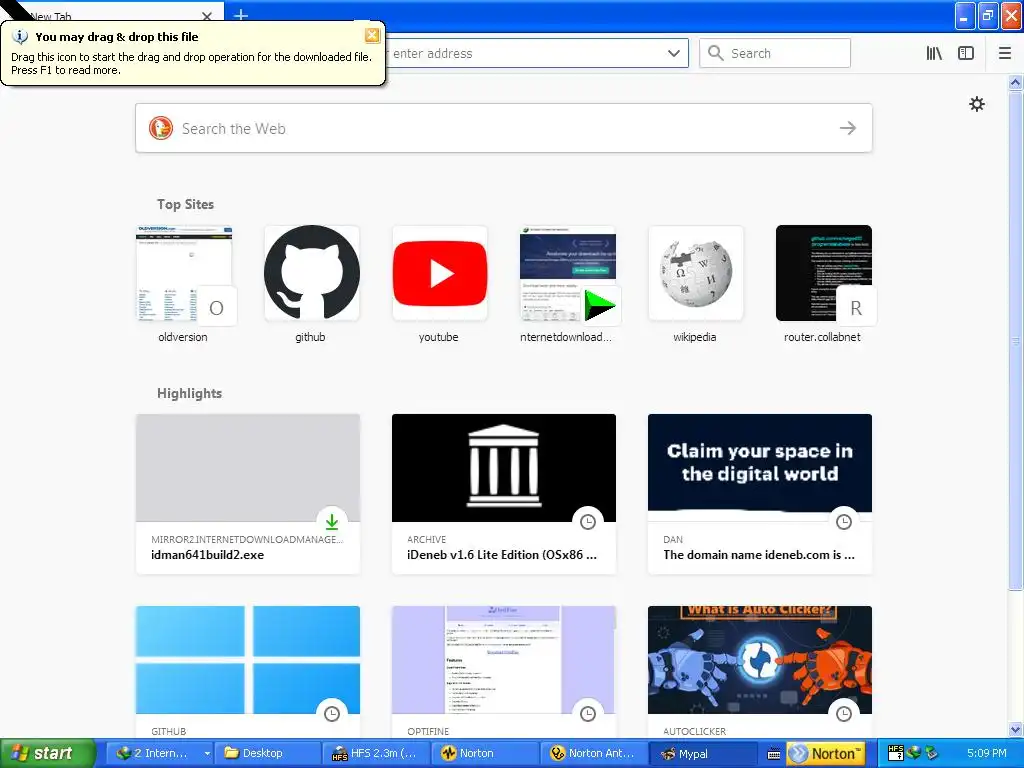Open the Norton toolbar in taskbar

click(x=825, y=753)
